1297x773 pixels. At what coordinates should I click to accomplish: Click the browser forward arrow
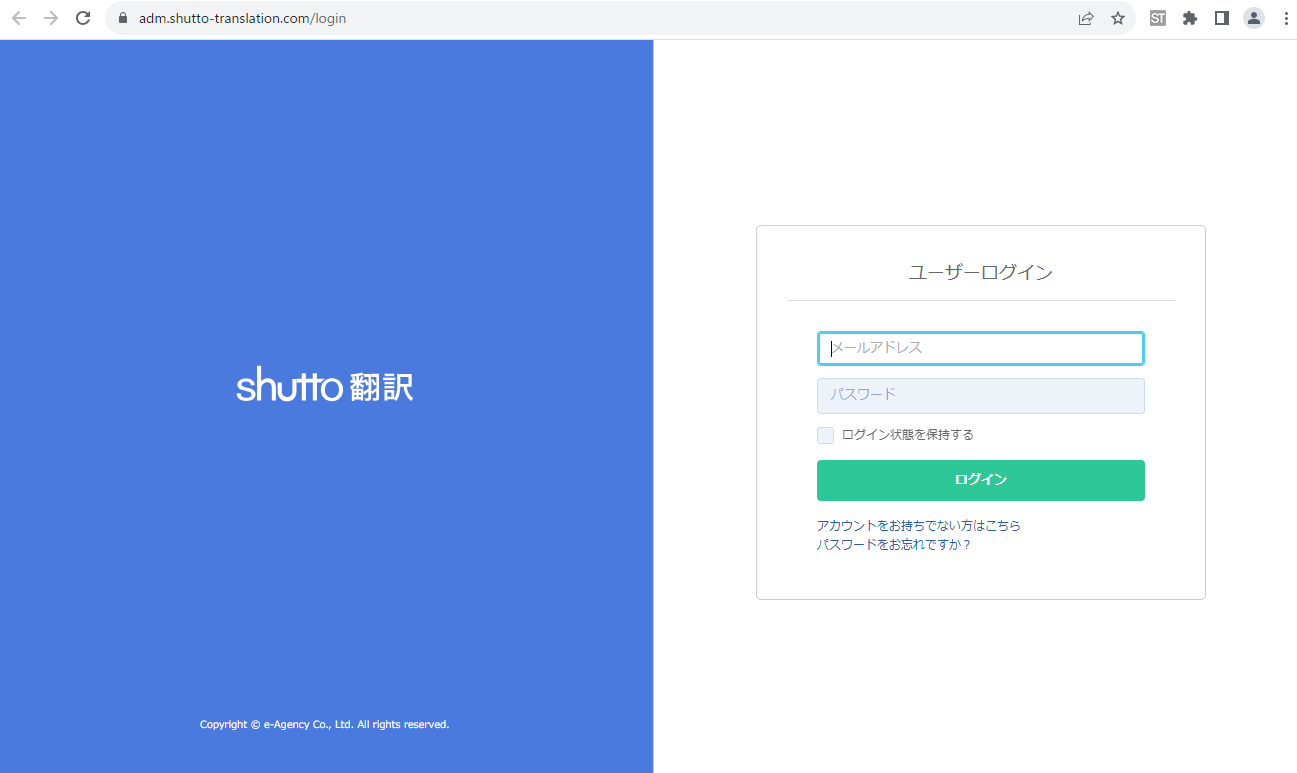51,18
